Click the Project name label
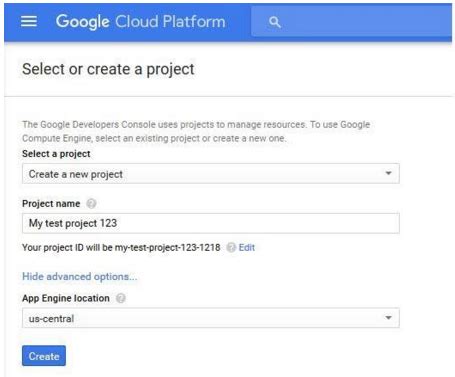 [51, 203]
